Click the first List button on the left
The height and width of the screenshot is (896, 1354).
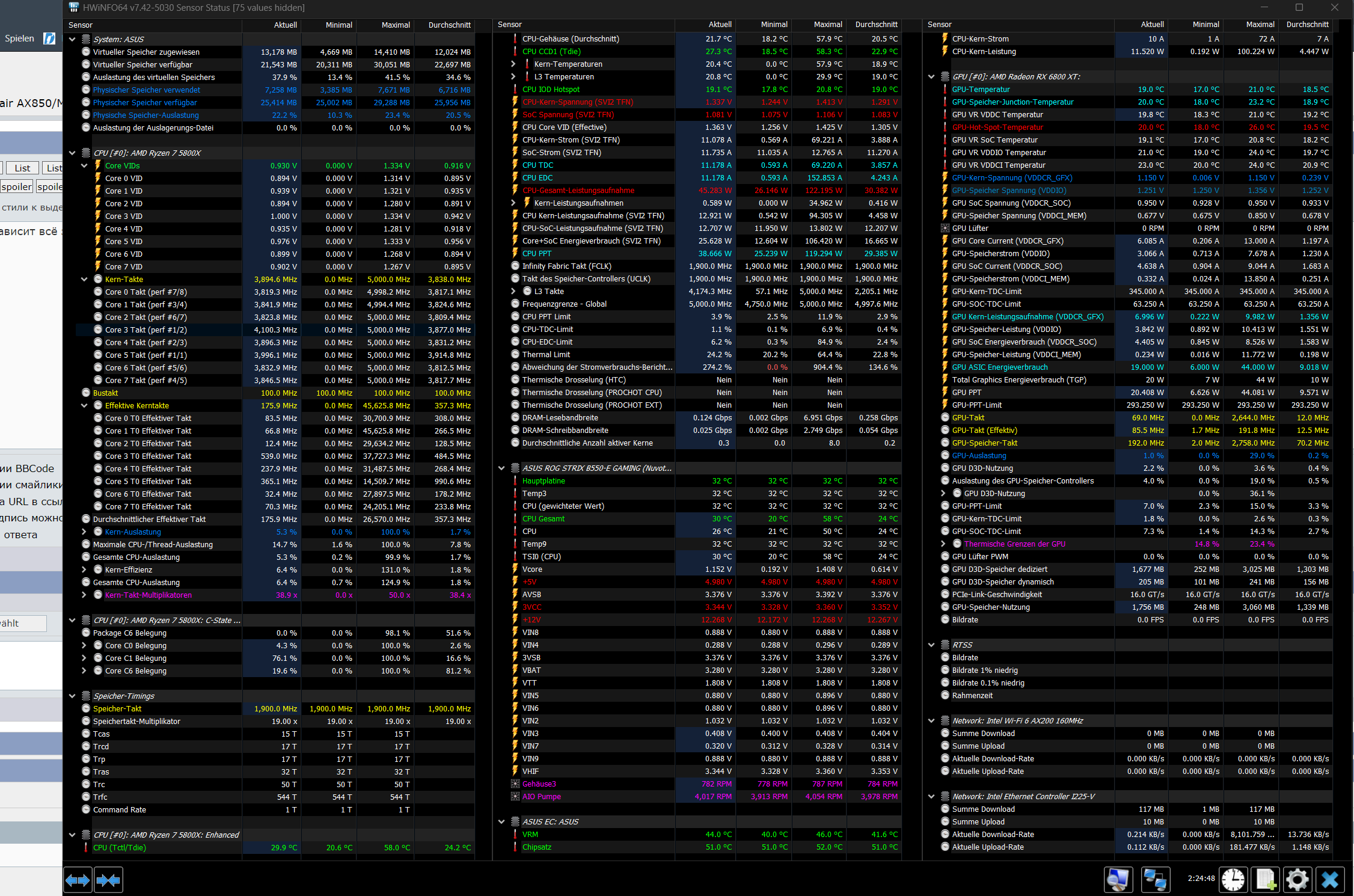(22, 168)
